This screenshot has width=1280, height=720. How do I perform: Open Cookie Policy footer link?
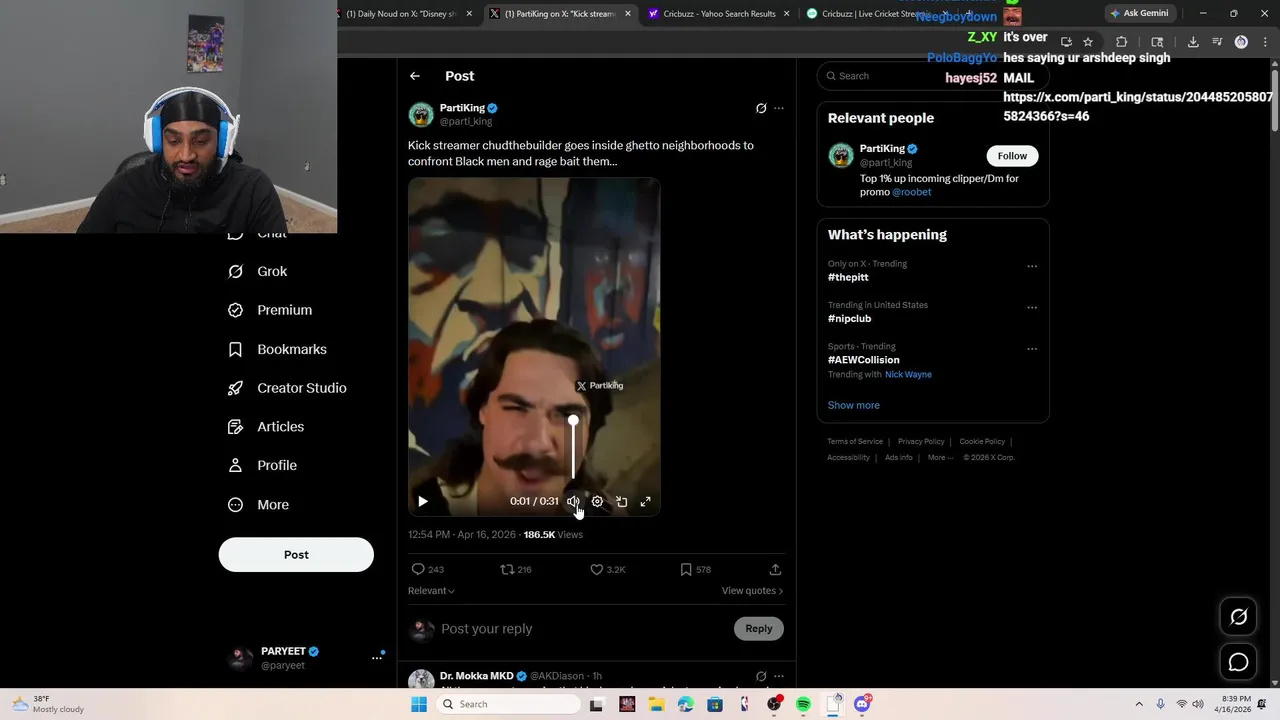982,441
